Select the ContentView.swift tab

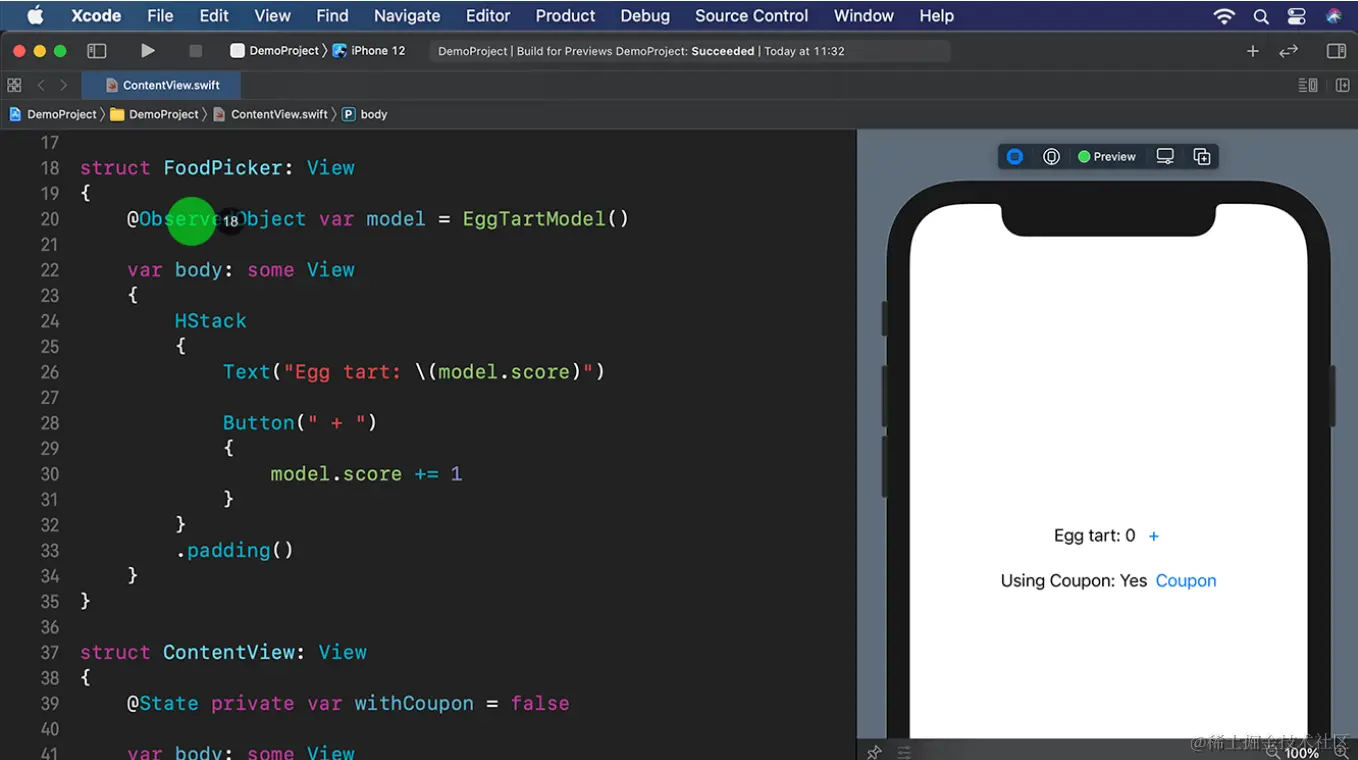coord(160,85)
